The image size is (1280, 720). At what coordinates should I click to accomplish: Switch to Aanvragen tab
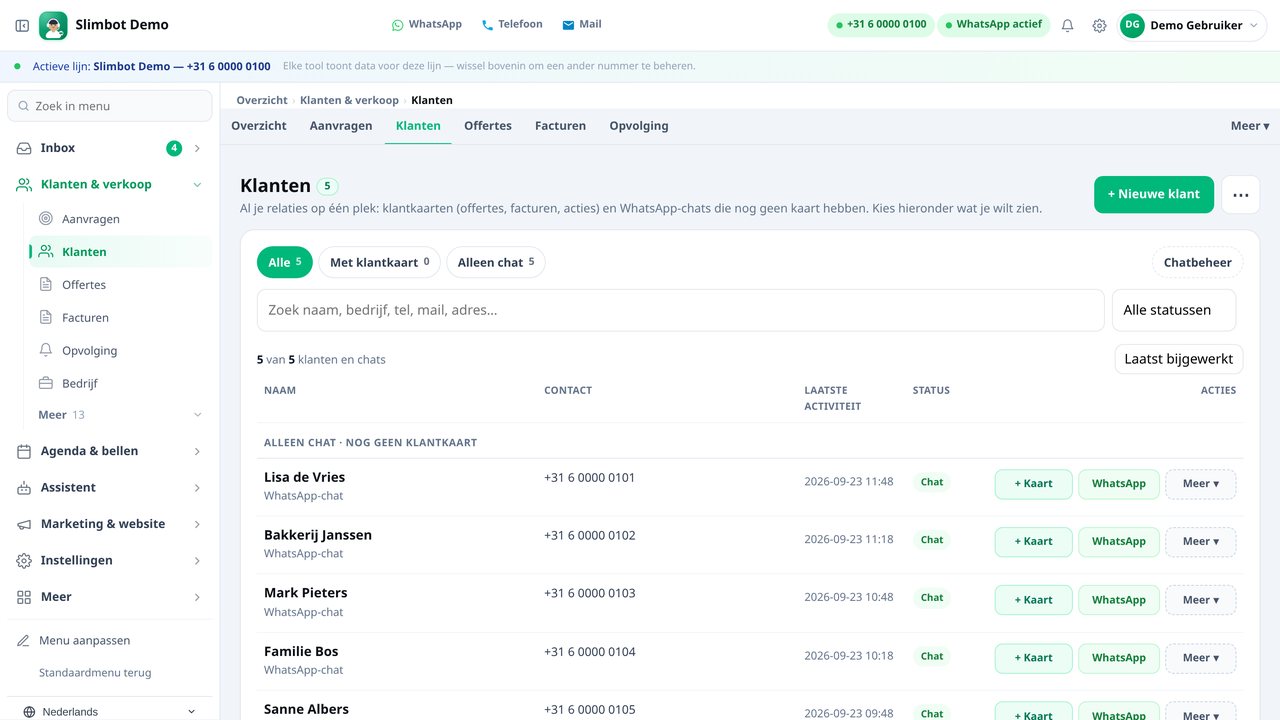pyautogui.click(x=341, y=126)
